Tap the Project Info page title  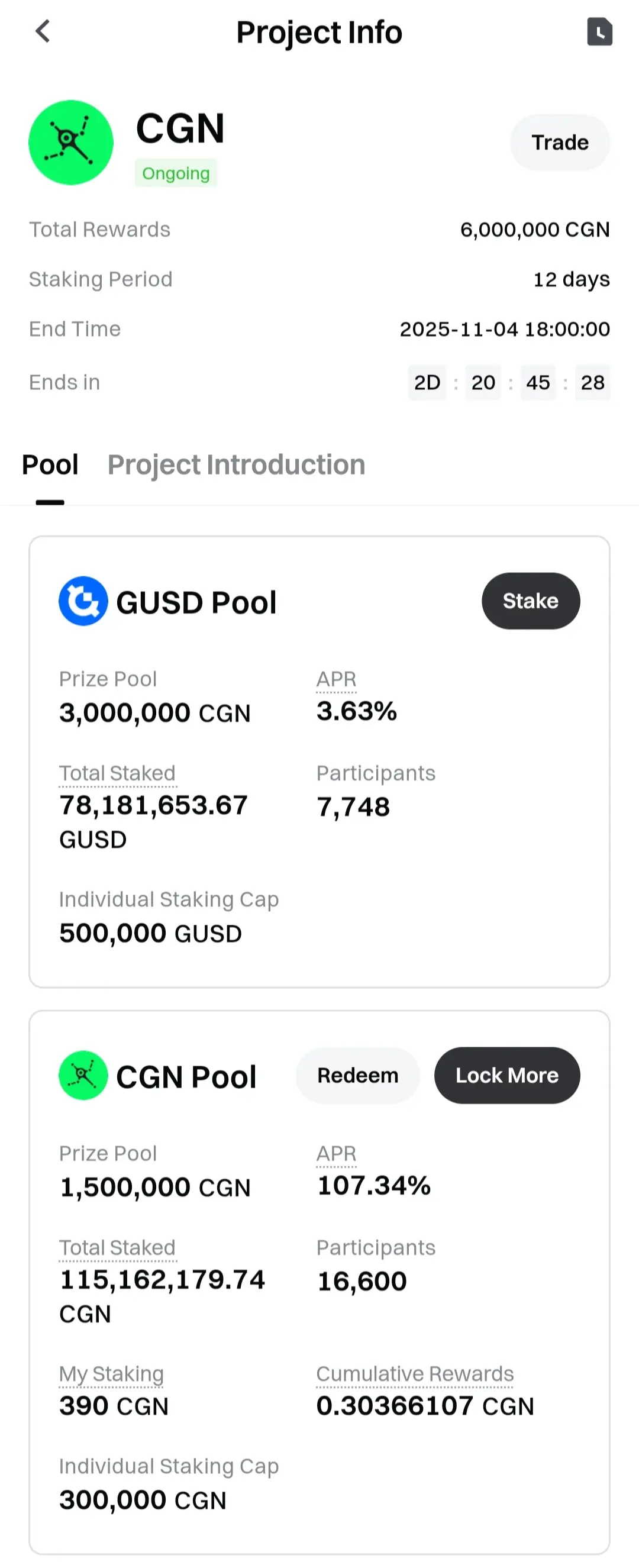pos(319,33)
